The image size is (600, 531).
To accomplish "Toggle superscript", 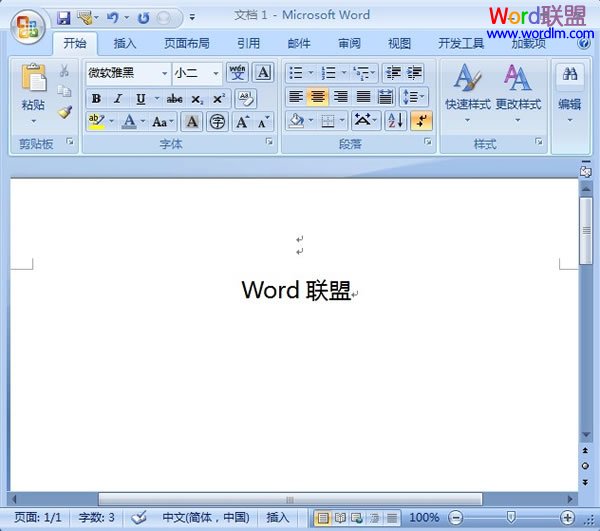I will [x=219, y=99].
